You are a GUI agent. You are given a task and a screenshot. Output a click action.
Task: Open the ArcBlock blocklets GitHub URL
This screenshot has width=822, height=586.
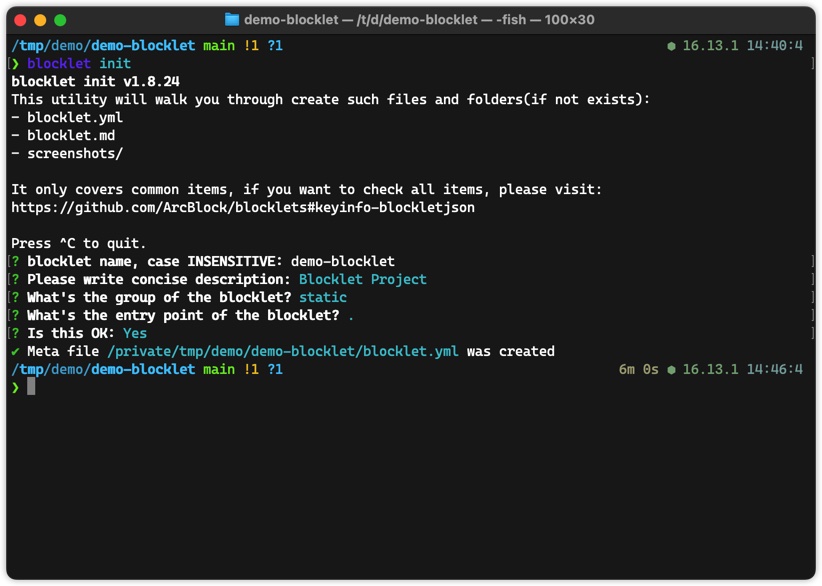click(x=243, y=208)
